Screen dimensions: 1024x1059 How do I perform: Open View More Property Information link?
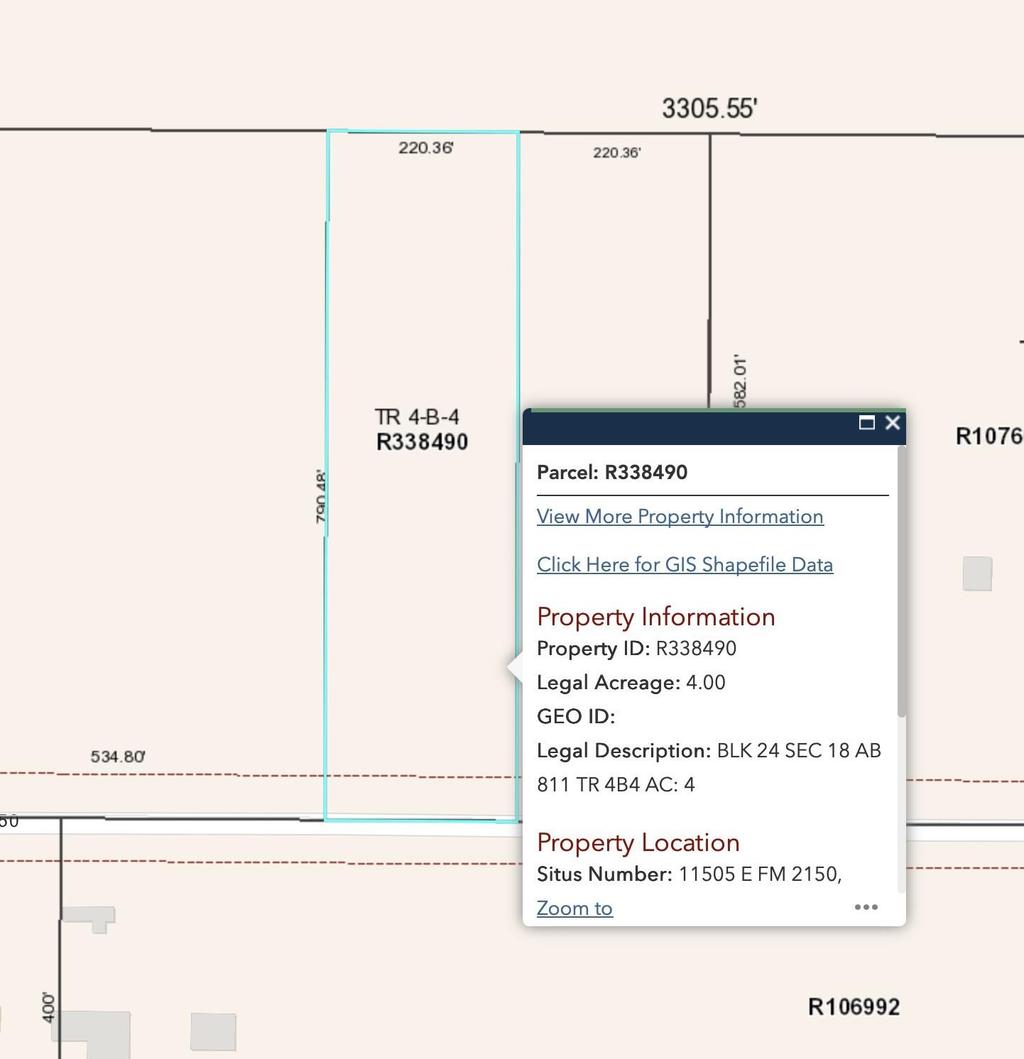[x=680, y=516]
